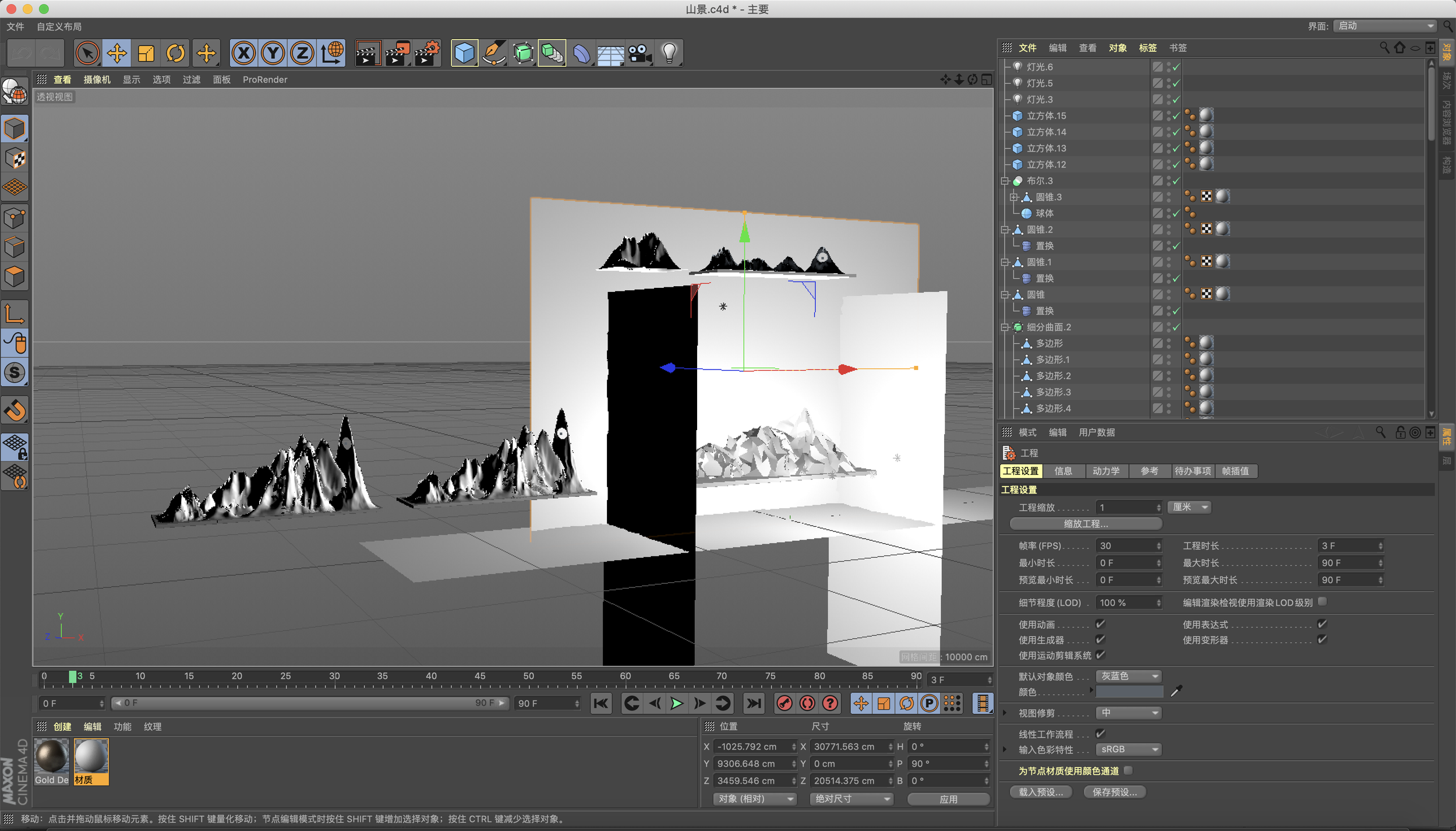The height and width of the screenshot is (831, 1456).
Task: Open the 自定义布局 menu
Action: pos(59,27)
